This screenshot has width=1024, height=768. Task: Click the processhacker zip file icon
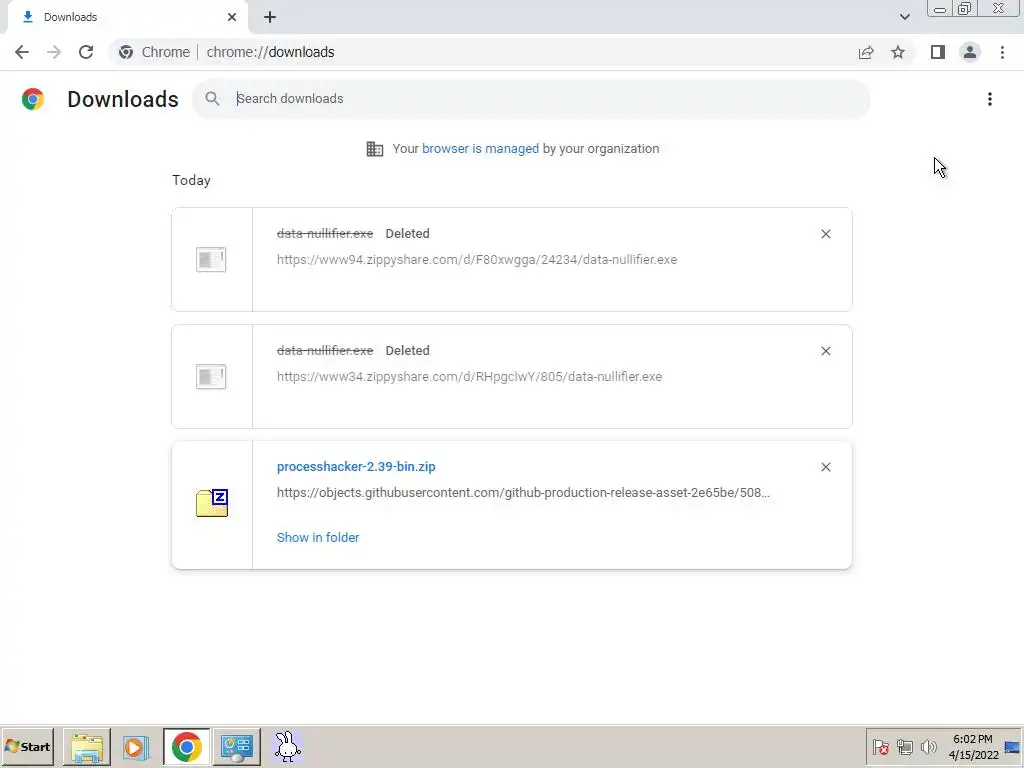[212, 503]
